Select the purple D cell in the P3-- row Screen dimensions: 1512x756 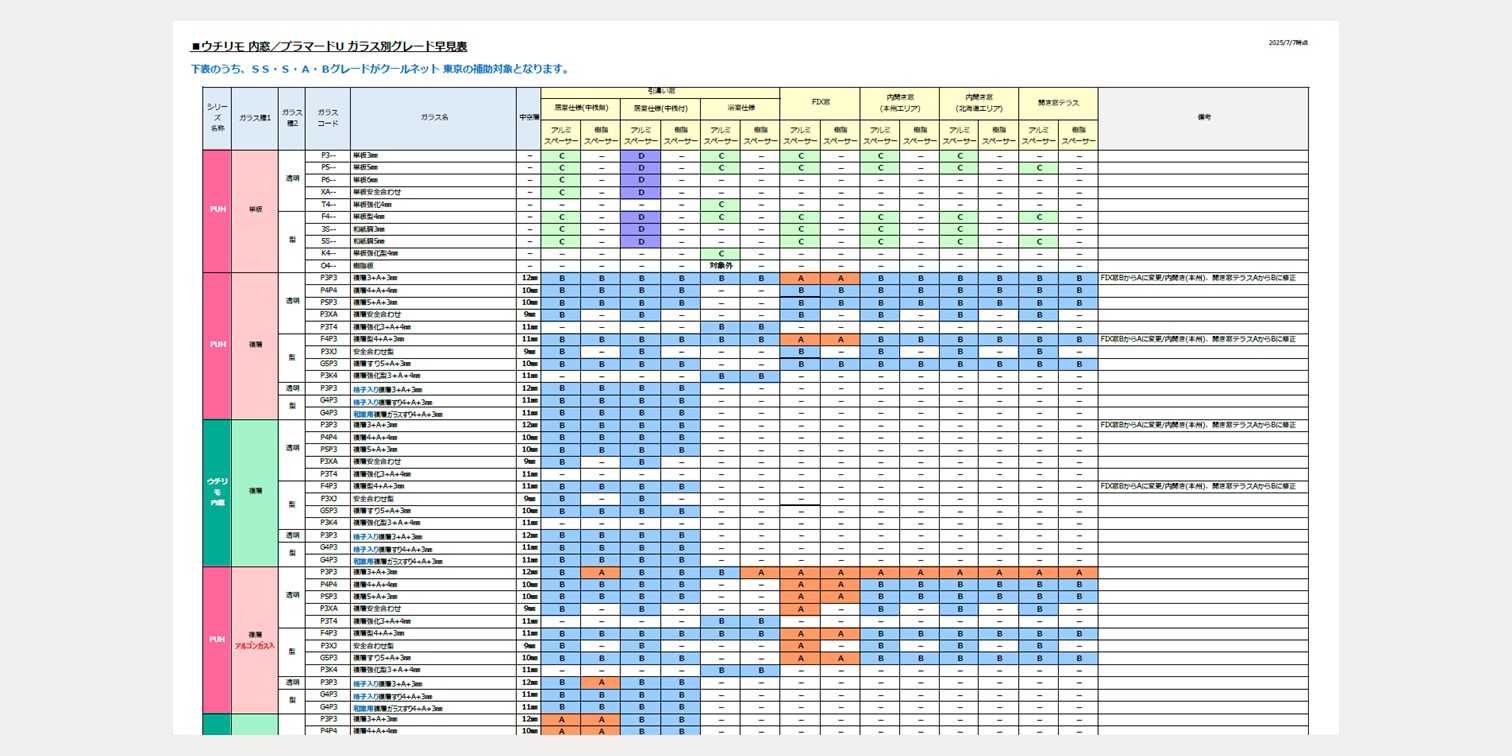click(x=641, y=156)
